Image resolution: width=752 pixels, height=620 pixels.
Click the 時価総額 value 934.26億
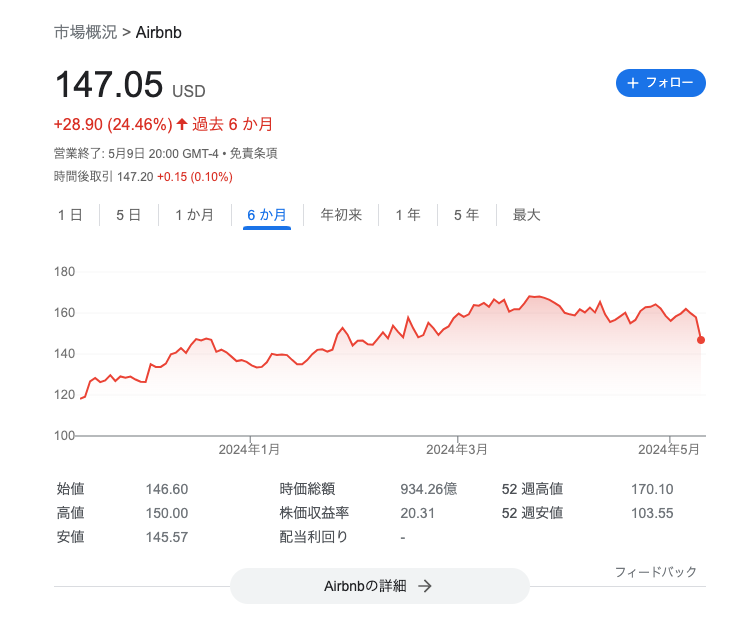point(429,489)
